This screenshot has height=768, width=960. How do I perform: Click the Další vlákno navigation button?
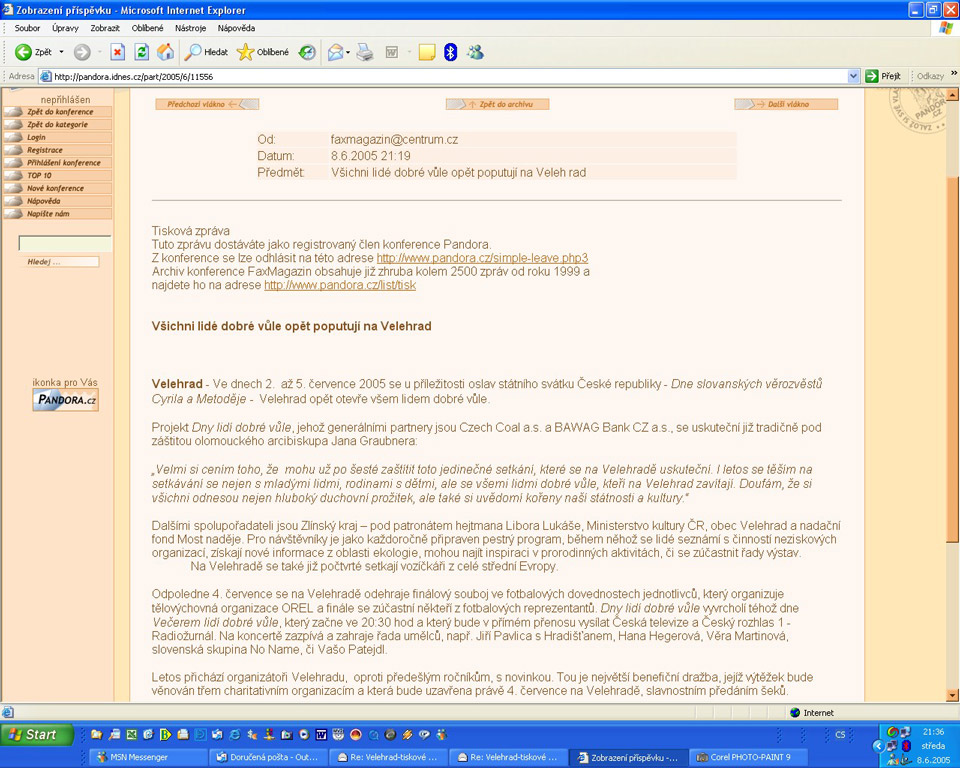pos(786,104)
